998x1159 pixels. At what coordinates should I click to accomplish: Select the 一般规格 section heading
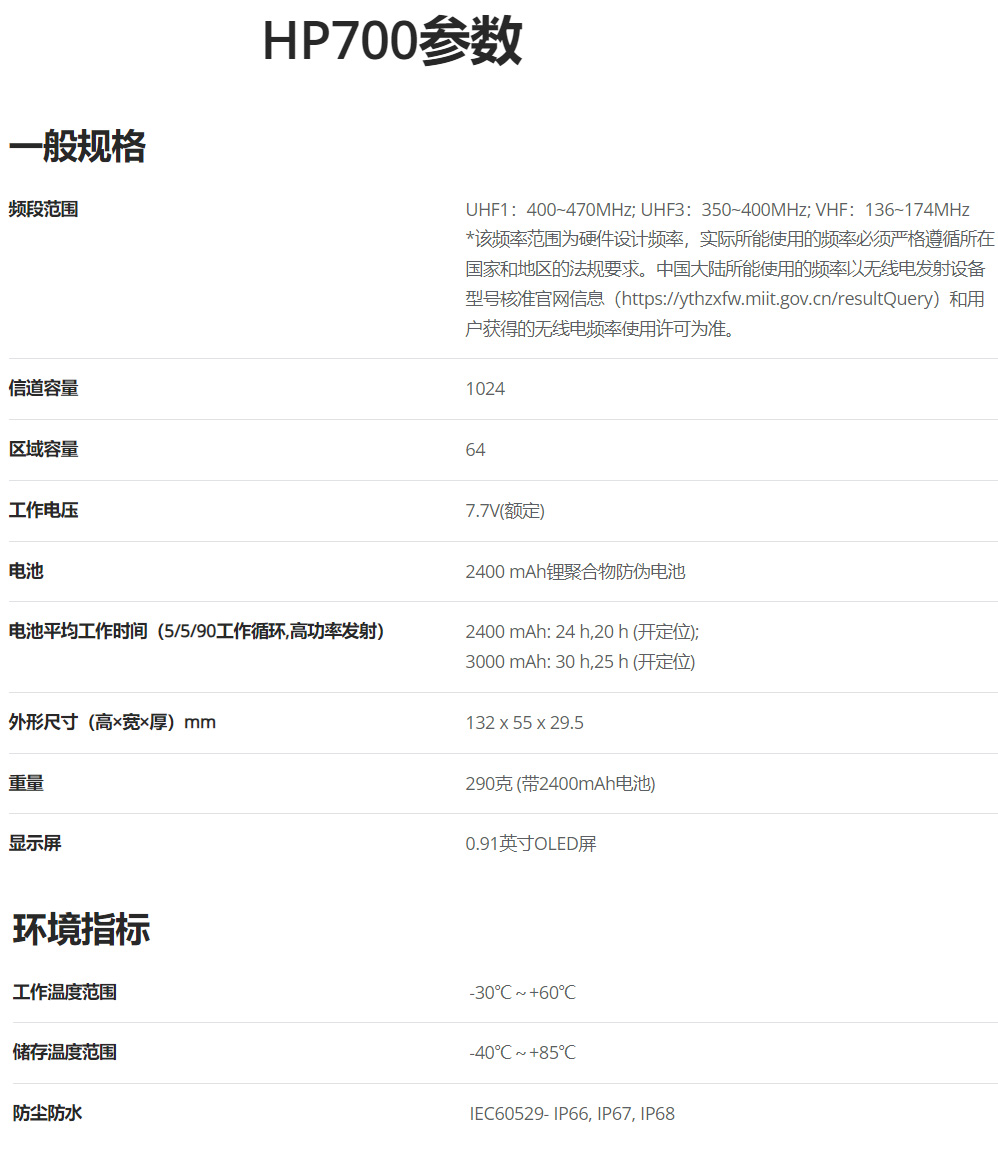(78, 147)
